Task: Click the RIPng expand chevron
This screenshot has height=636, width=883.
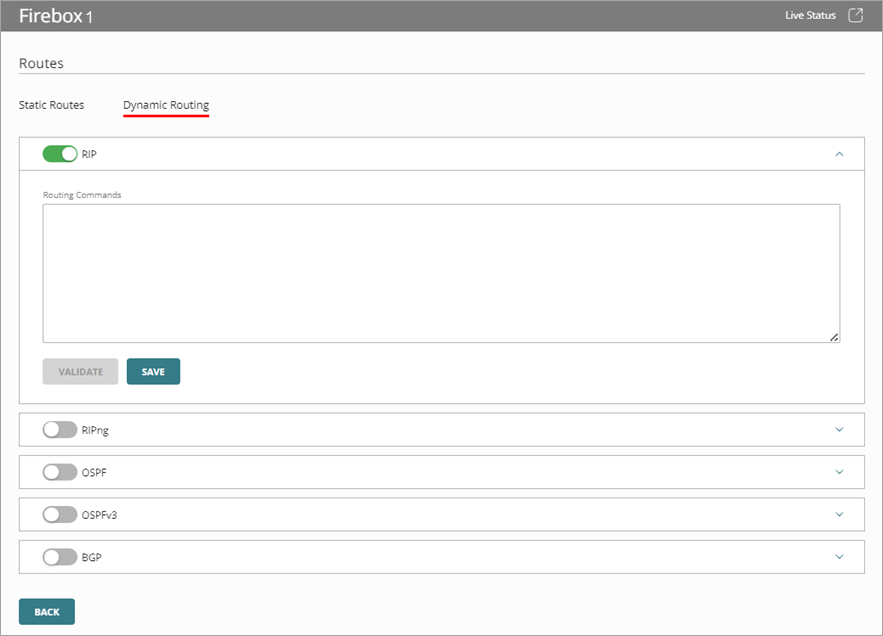Action: pyautogui.click(x=841, y=429)
